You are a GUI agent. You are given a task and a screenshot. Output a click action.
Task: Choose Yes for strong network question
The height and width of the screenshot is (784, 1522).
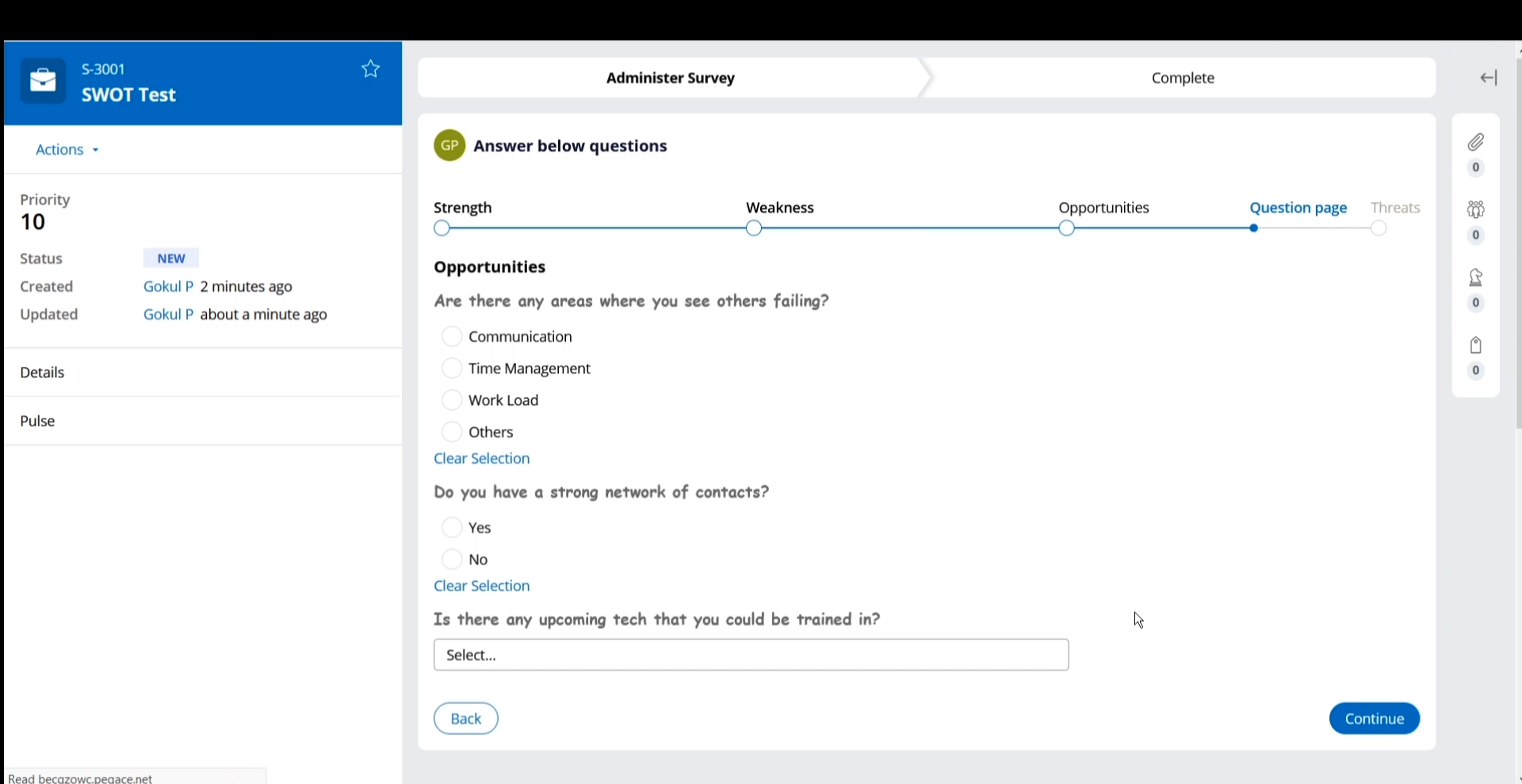click(x=452, y=528)
